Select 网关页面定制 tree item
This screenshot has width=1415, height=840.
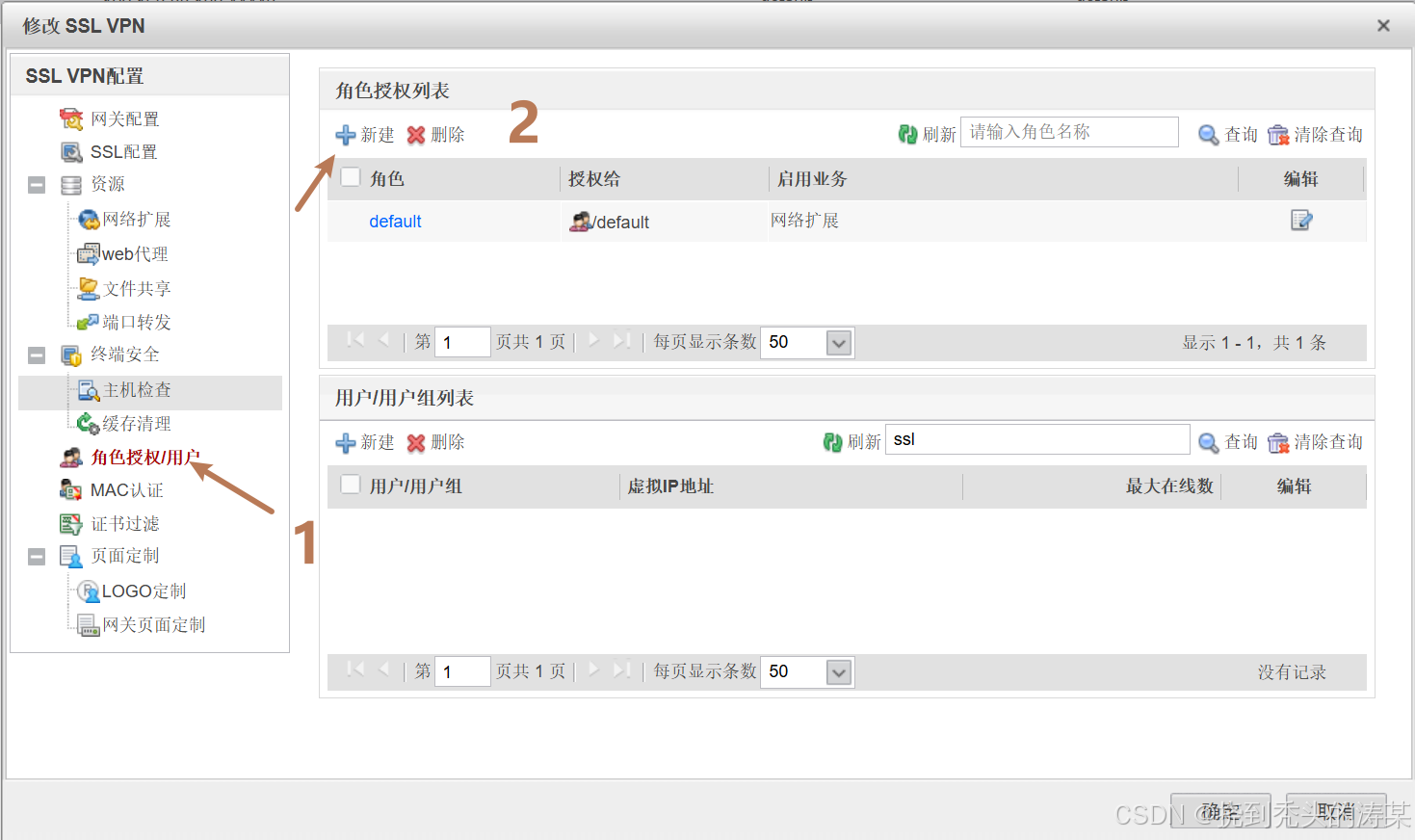[x=154, y=625]
